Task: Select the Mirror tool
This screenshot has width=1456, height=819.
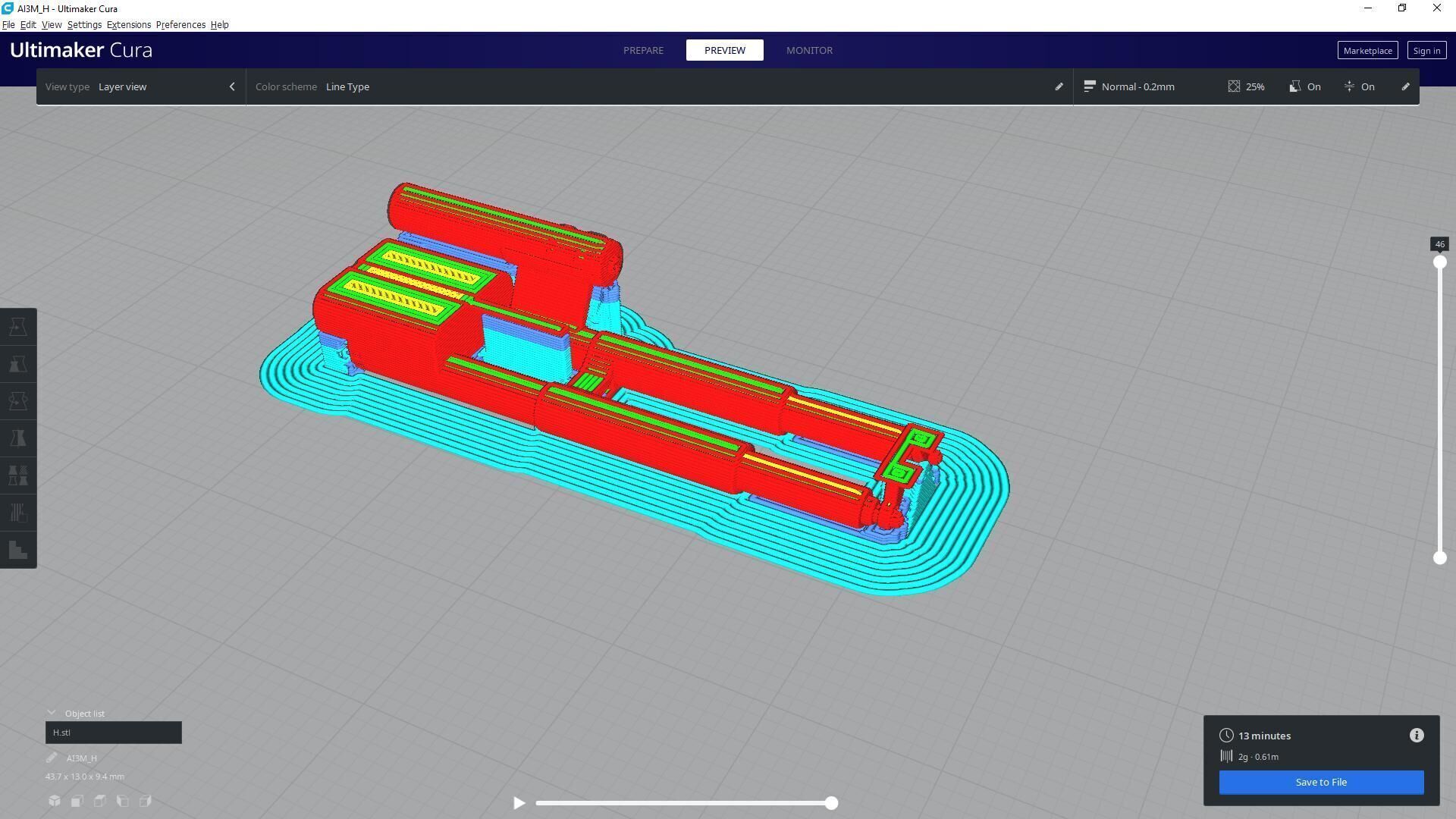Action: [18, 438]
